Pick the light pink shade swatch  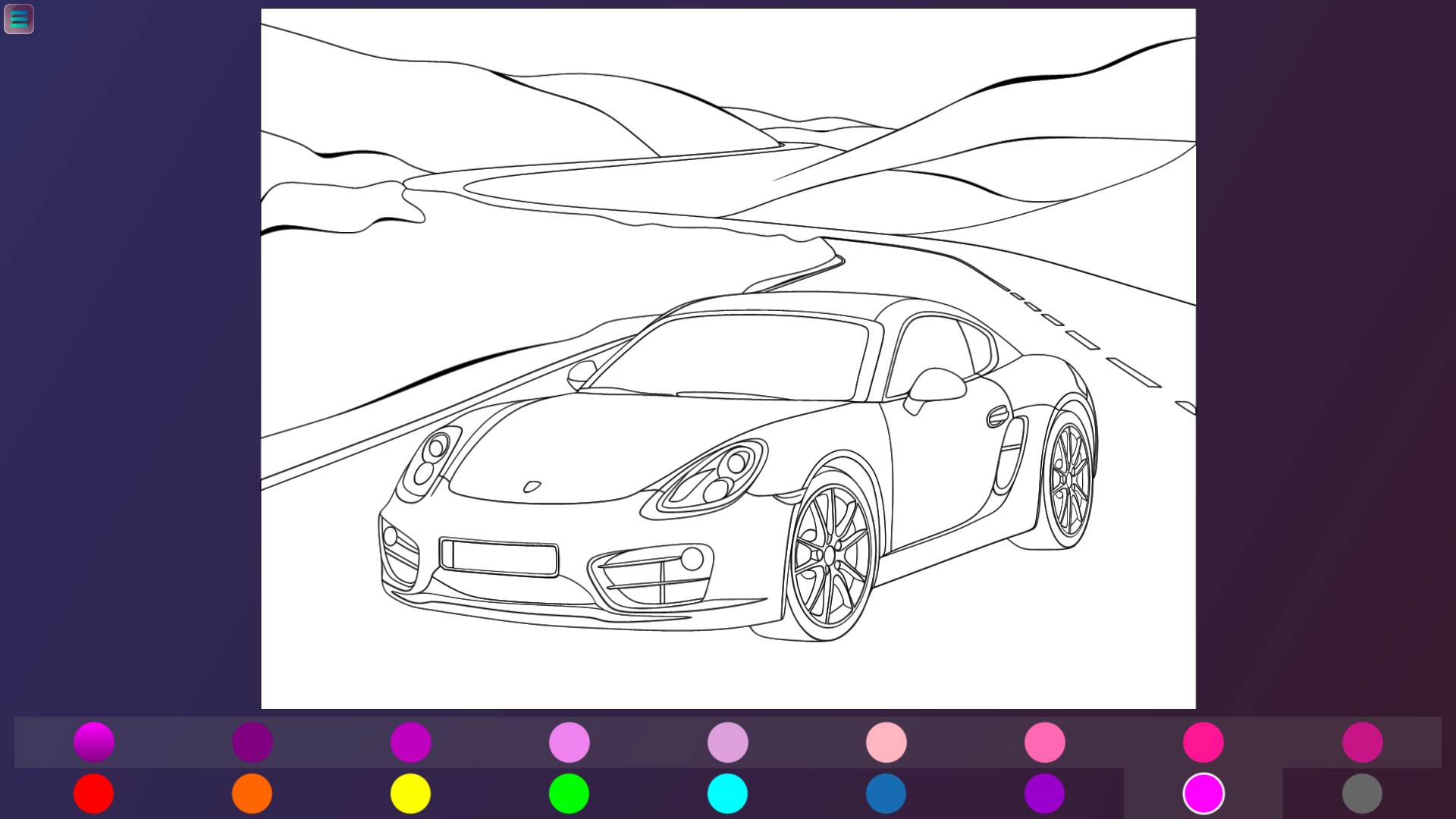pyautogui.click(x=886, y=742)
